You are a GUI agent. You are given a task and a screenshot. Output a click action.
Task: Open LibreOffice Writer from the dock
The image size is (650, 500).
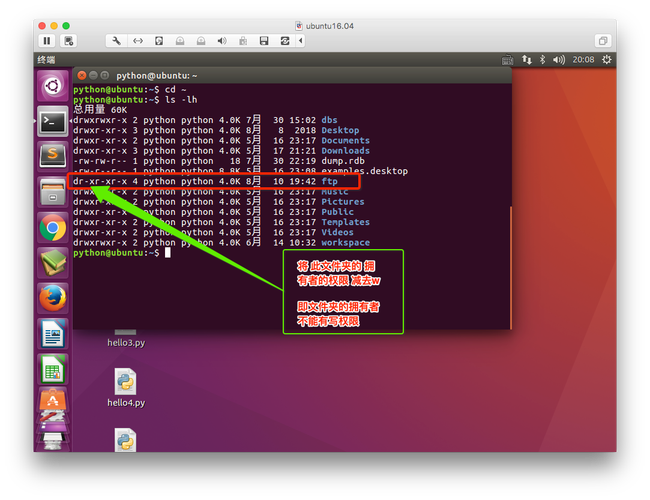52,334
